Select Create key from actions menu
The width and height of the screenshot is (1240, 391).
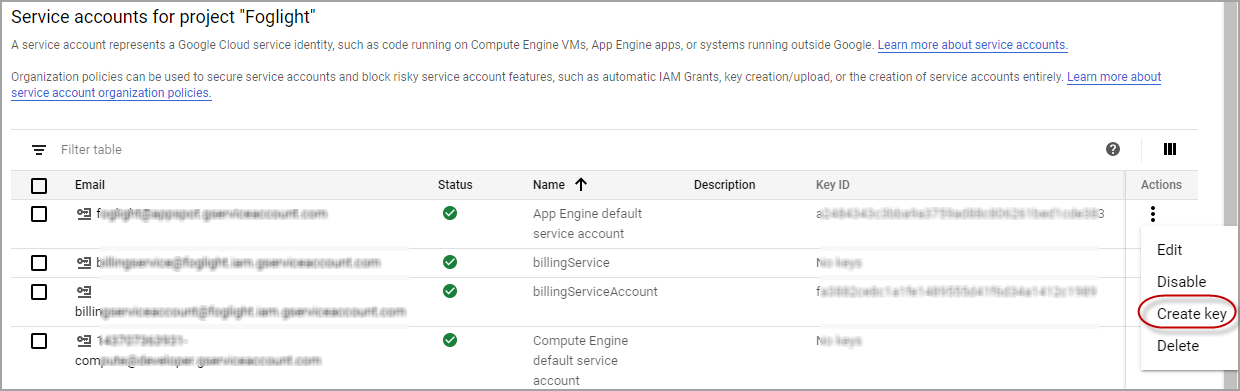pyautogui.click(x=1191, y=314)
